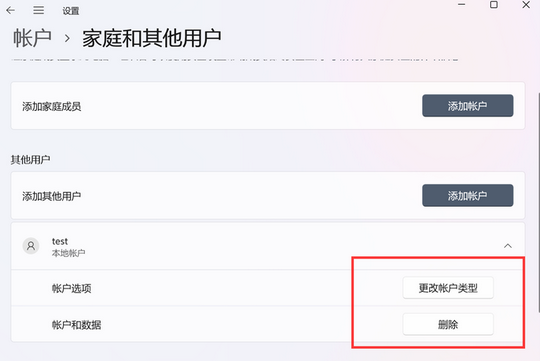Click the back arrow icon

coord(10,10)
